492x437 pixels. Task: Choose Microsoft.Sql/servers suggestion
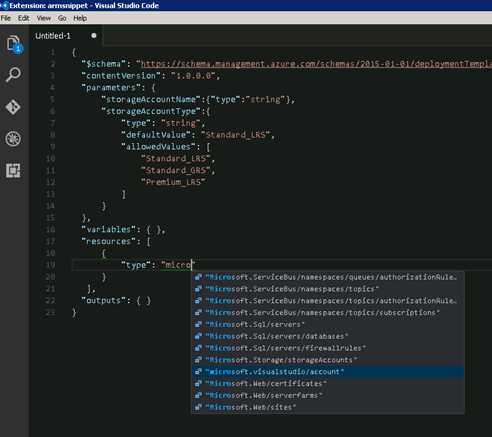coord(328,324)
